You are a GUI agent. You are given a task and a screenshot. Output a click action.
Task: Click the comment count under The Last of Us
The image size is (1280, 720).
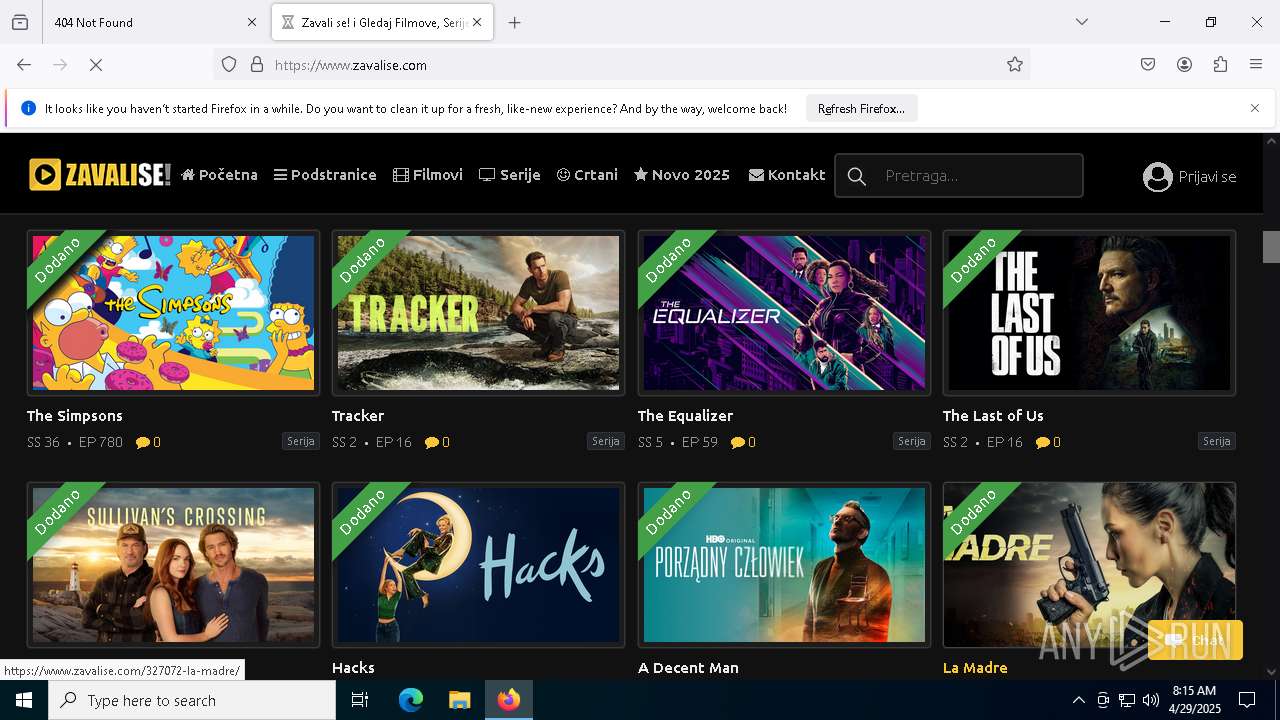click(1048, 442)
